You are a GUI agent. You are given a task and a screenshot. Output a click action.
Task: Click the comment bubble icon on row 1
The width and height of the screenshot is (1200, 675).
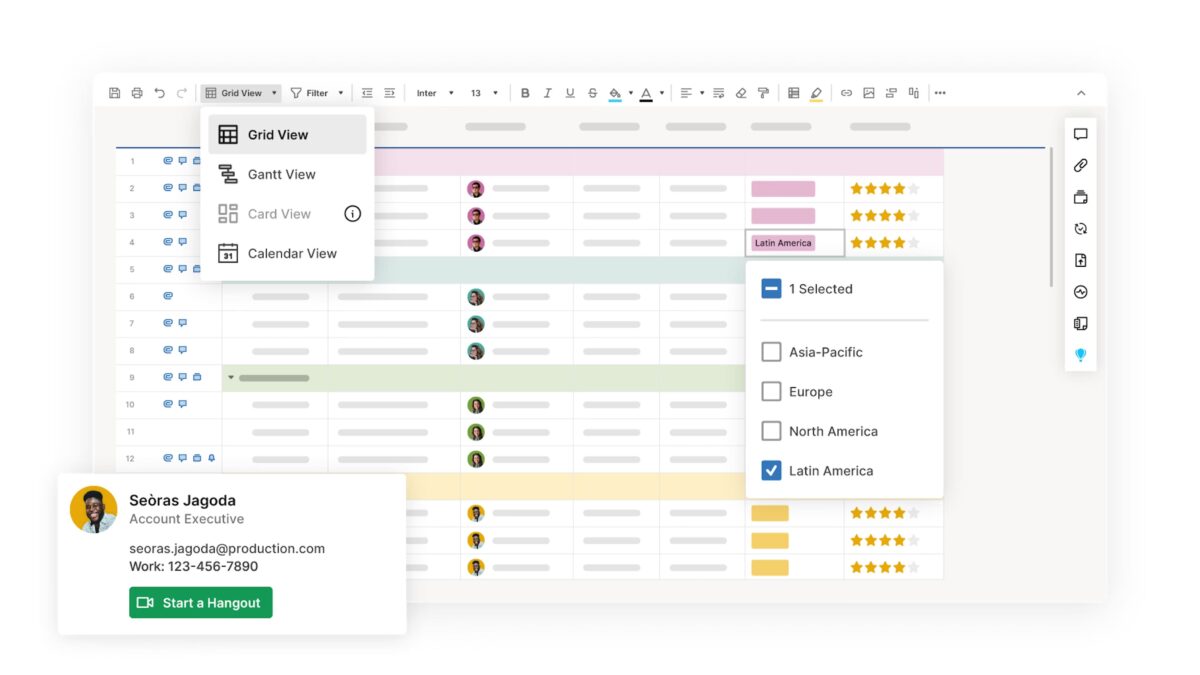[x=183, y=159]
